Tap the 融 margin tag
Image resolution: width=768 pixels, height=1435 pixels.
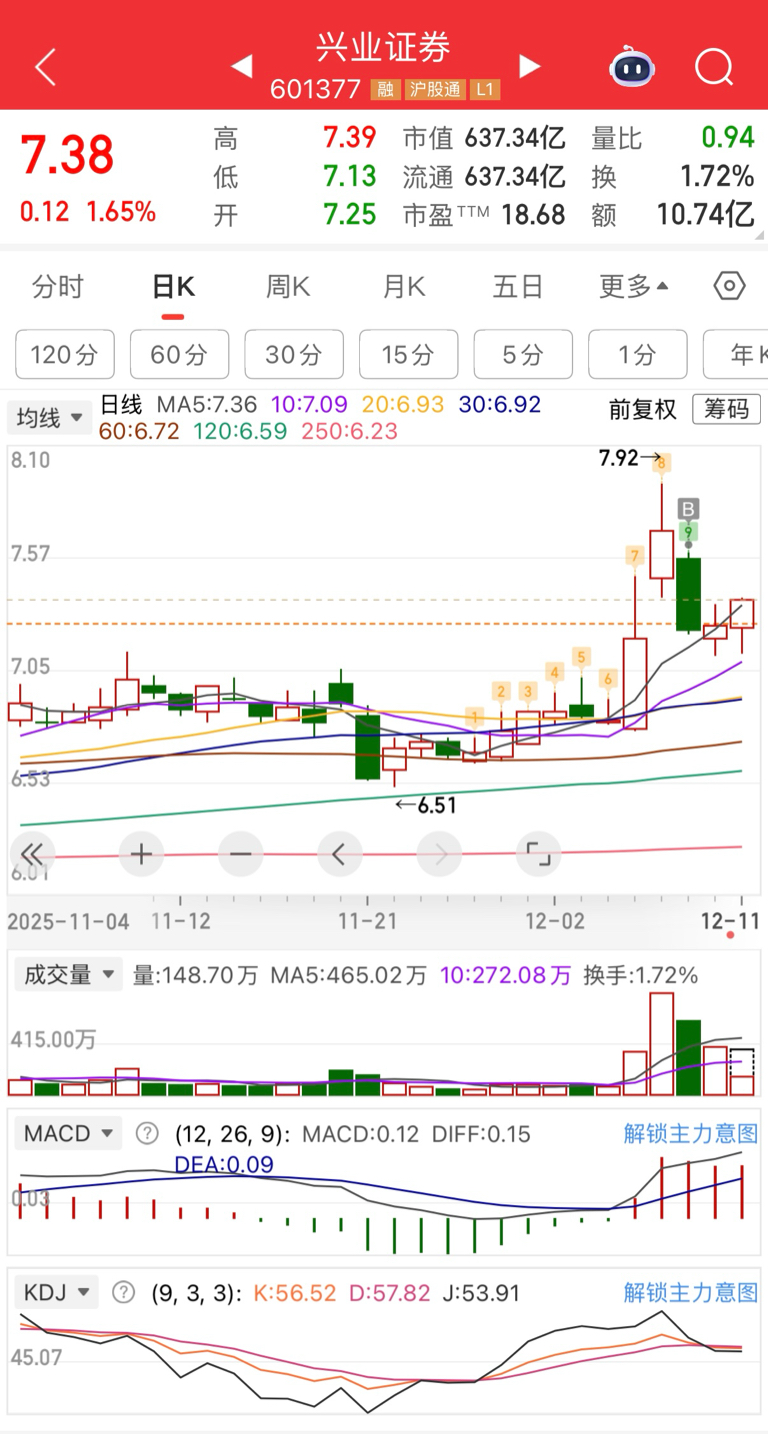(385, 89)
